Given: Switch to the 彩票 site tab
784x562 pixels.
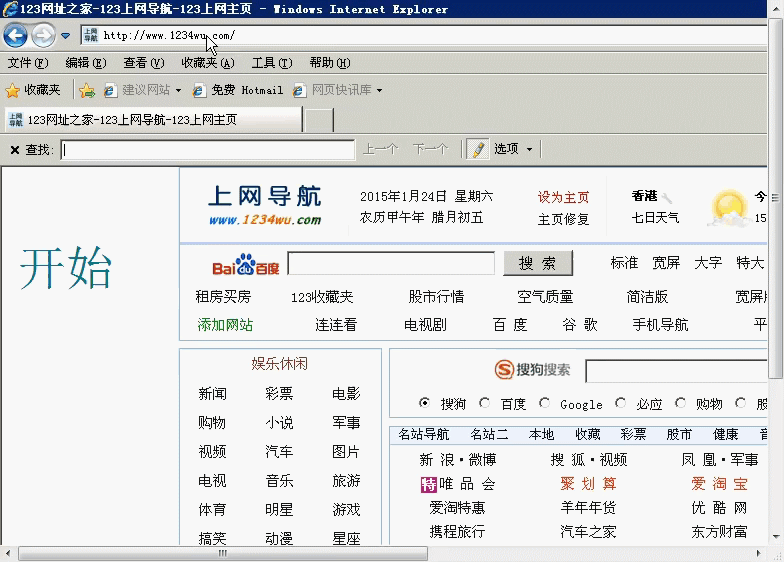Looking at the screenshot, I should [x=634, y=434].
